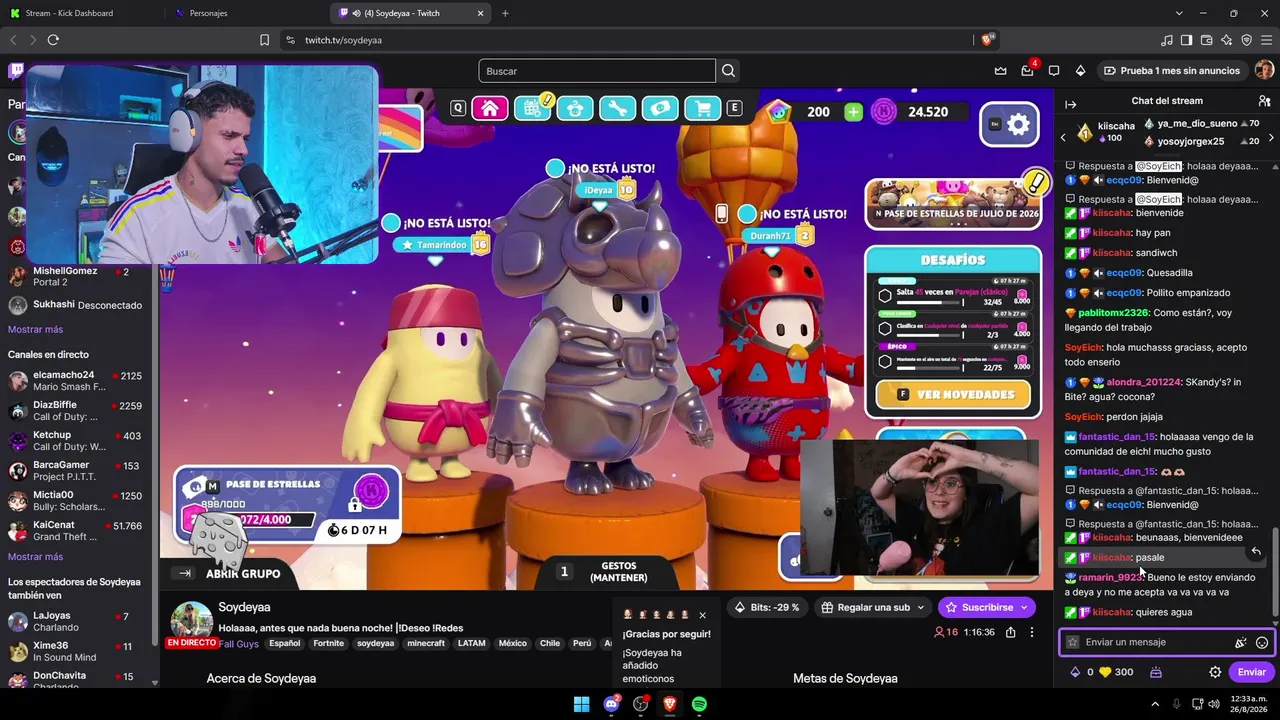The image size is (1280, 720).
Task: Share the stream icon
Action: tap(1011, 632)
